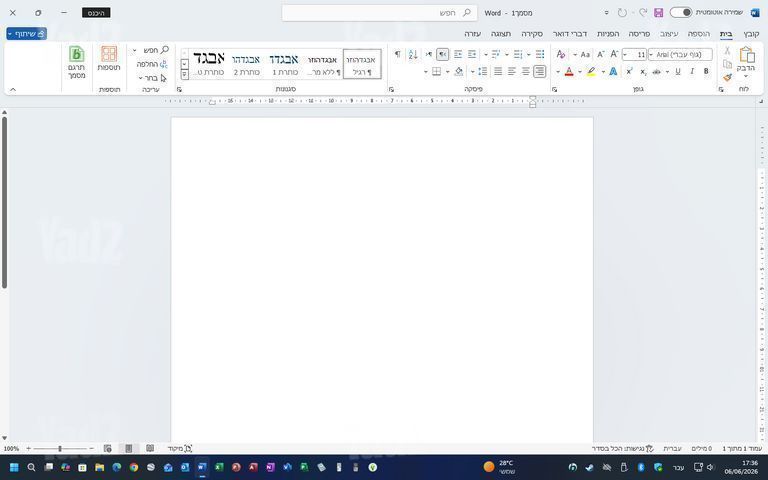Click the Windows Start button
Image resolution: width=768 pixels, height=480 pixels.
click(14, 467)
